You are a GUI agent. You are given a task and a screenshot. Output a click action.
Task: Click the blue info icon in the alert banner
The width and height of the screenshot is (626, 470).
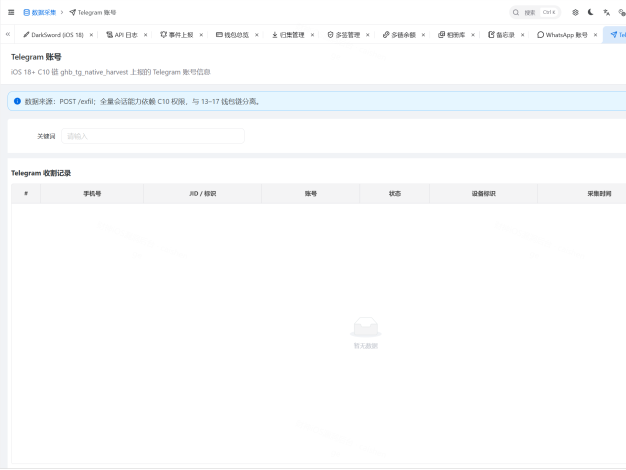tap(17, 101)
